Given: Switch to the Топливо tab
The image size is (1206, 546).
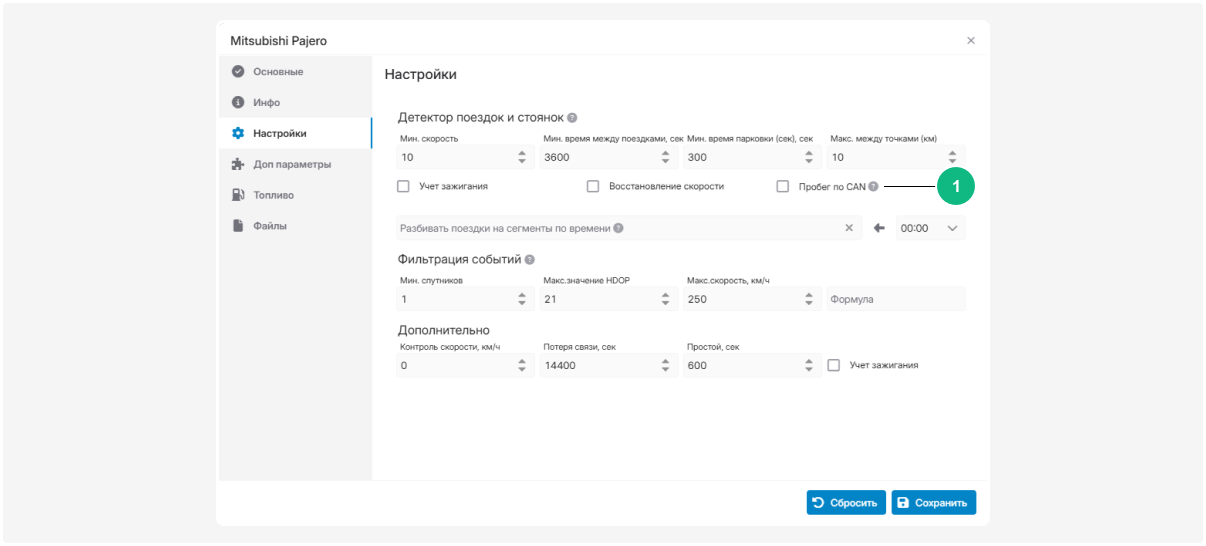Looking at the screenshot, I should click(273, 195).
